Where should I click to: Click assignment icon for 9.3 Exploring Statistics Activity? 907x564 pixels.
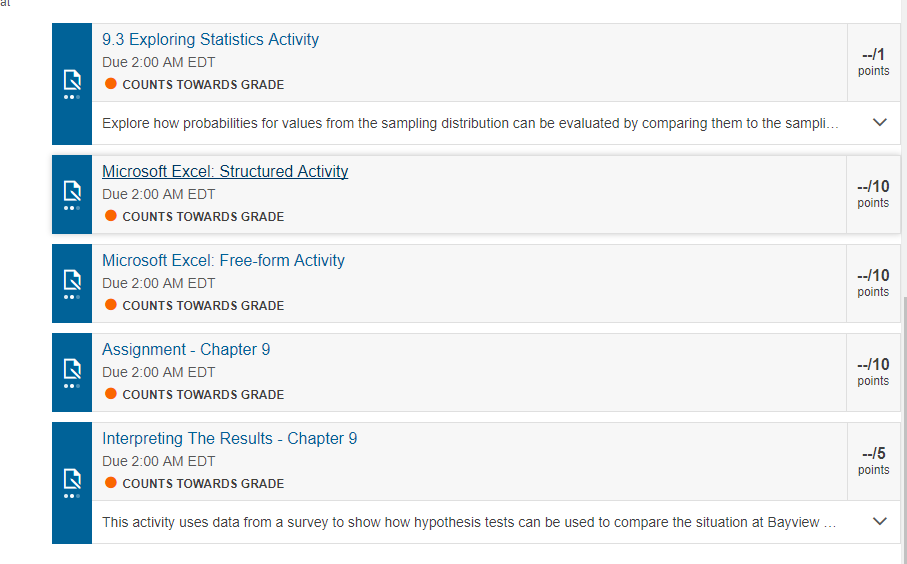click(x=72, y=84)
